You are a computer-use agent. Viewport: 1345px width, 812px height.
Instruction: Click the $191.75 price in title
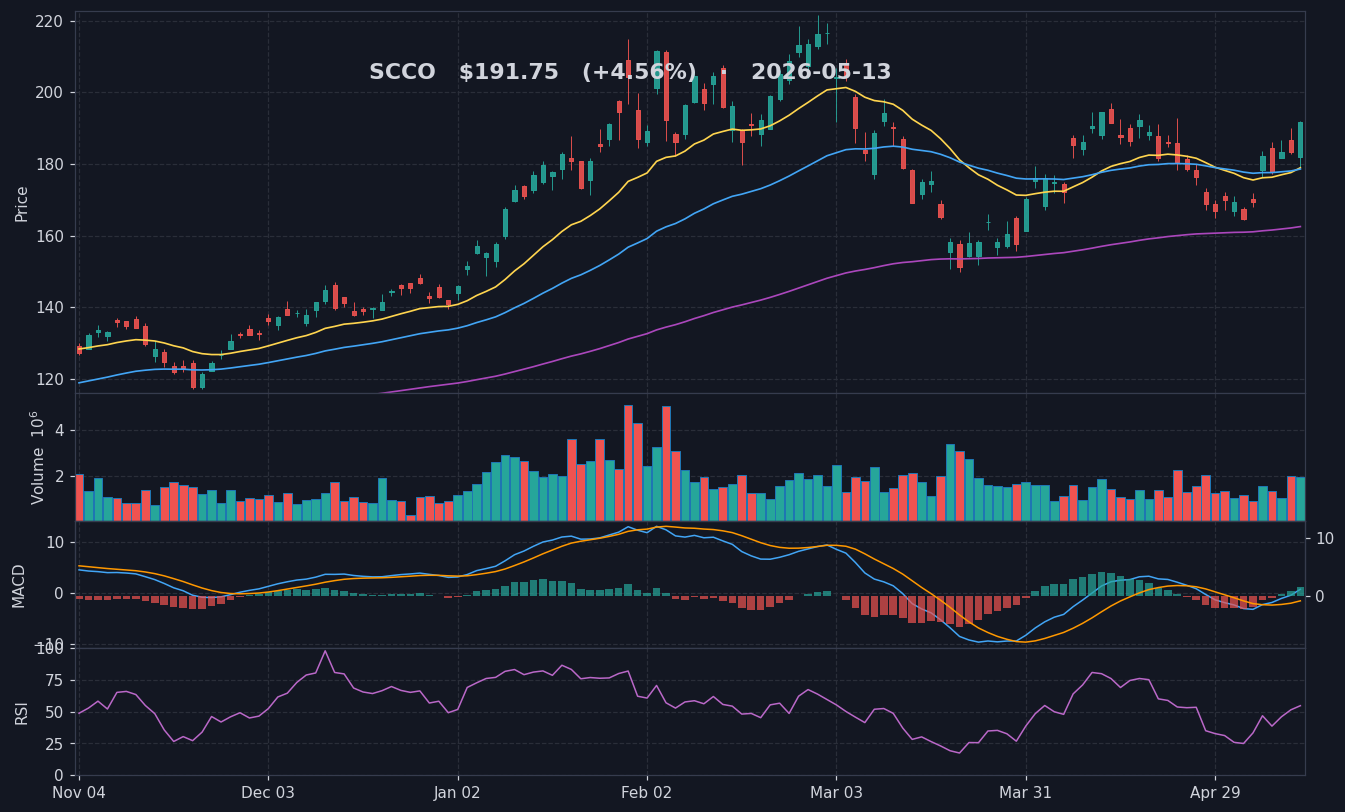(x=509, y=73)
